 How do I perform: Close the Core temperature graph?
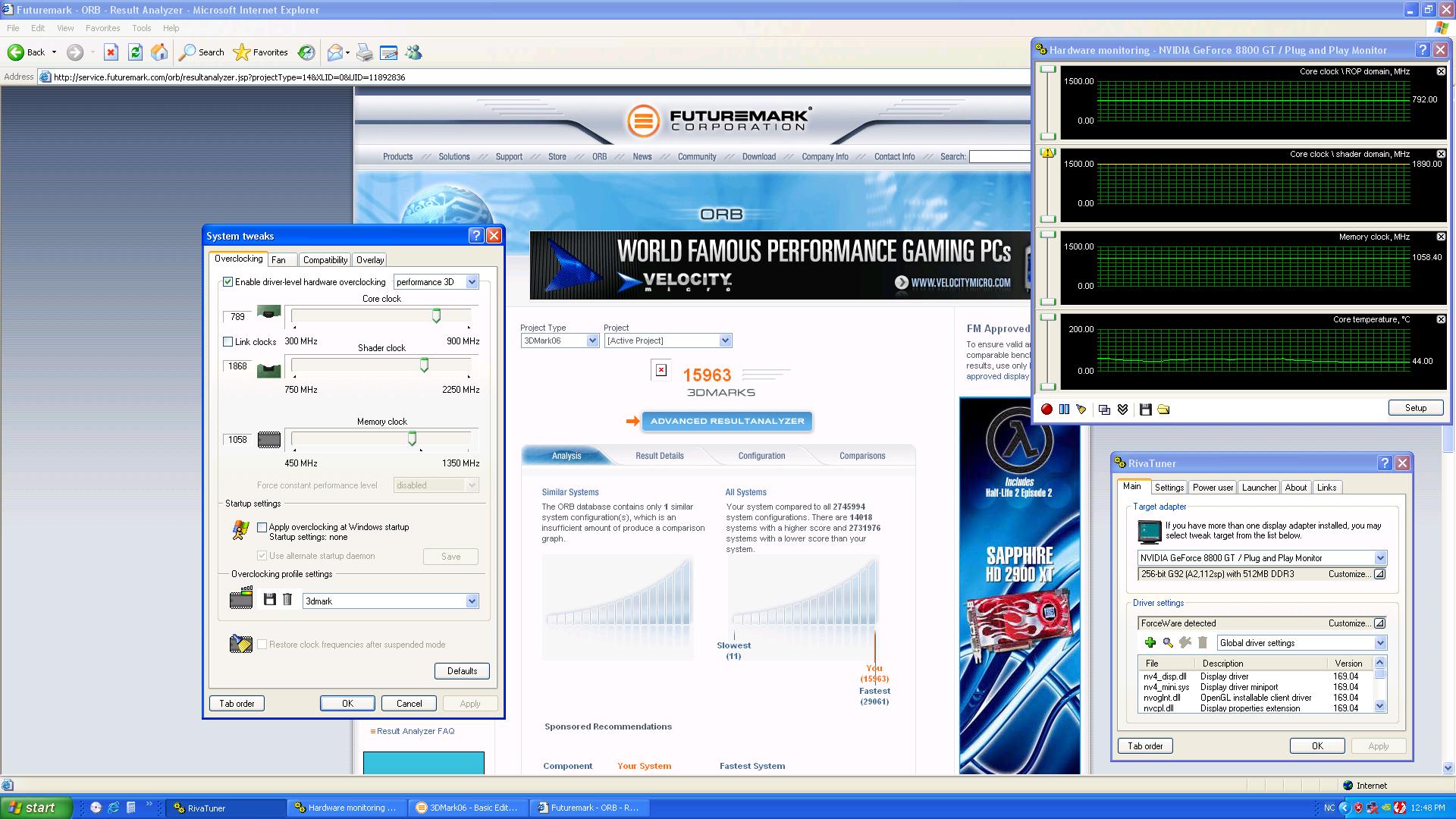[1441, 319]
